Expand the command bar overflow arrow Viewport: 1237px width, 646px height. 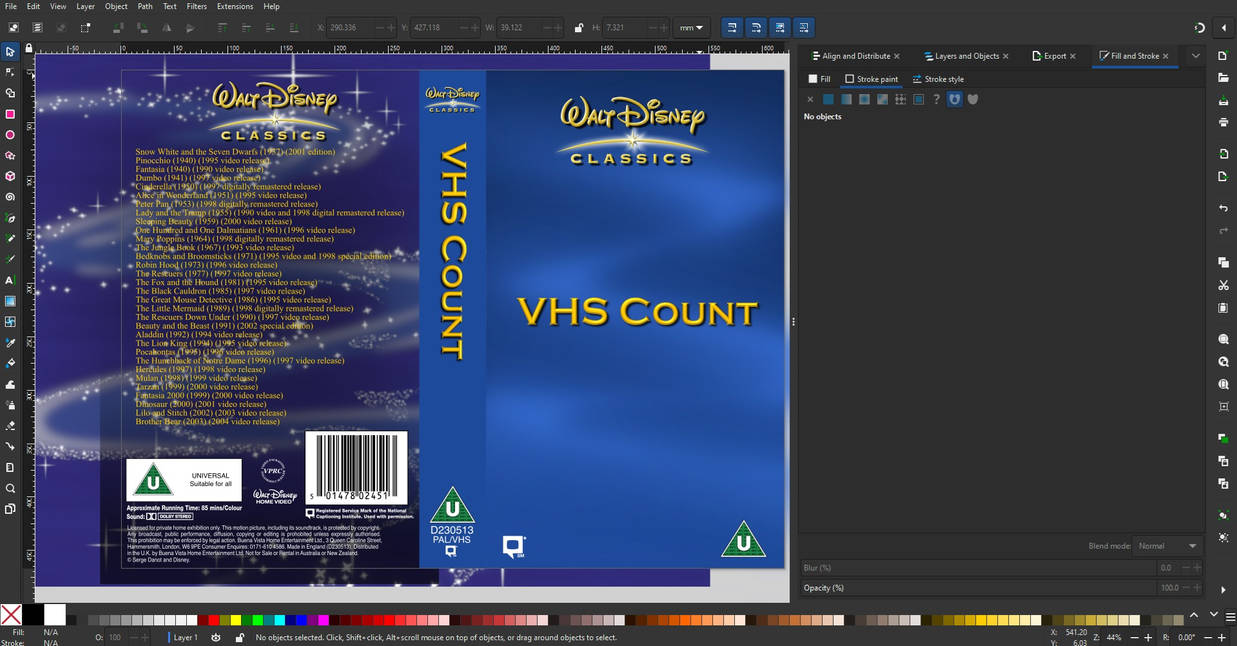point(1223,589)
